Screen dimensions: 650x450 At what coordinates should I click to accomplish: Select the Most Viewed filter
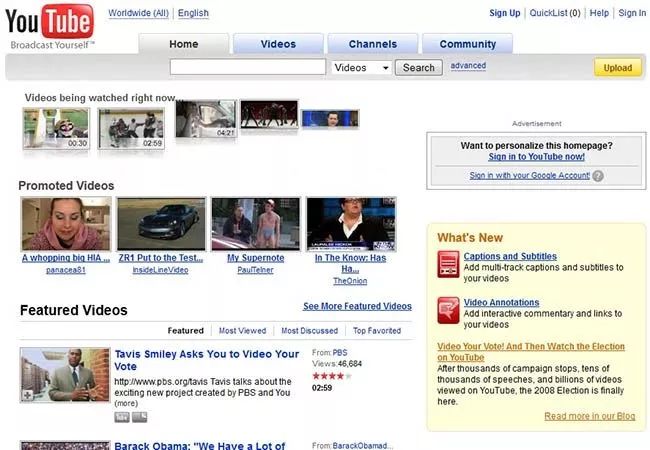point(243,331)
